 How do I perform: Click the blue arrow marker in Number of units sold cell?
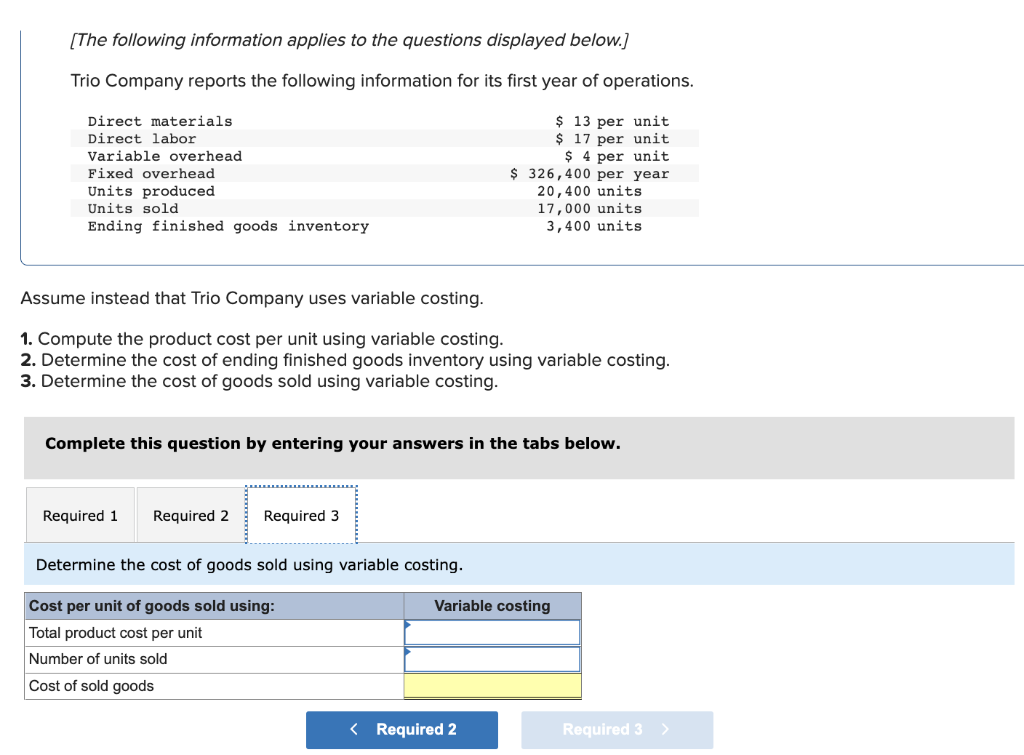406,652
